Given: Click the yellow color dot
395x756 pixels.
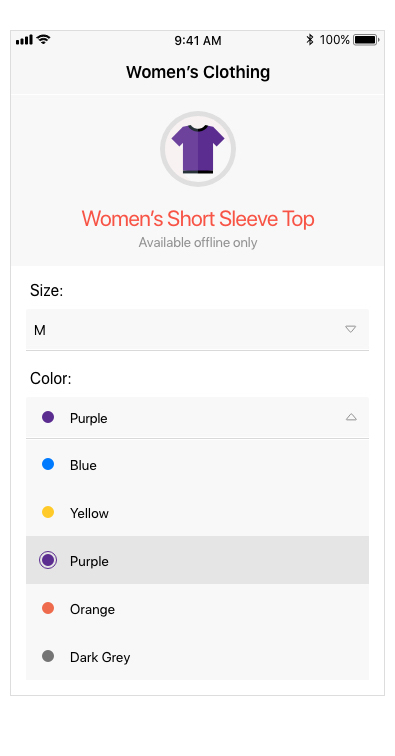Looking at the screenshot, I should [x=48, y=512].
